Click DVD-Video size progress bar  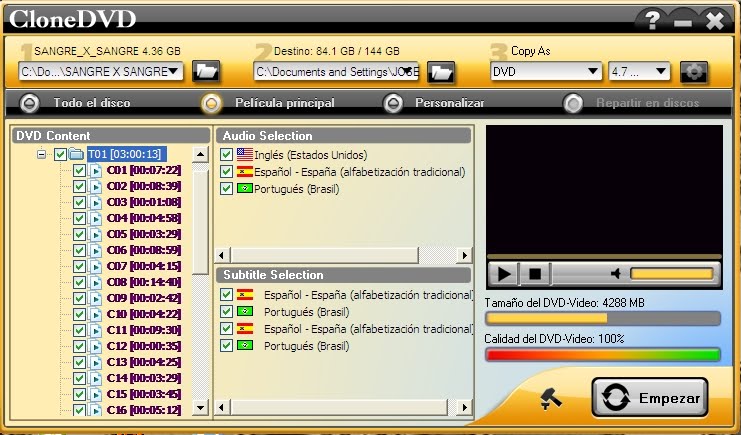point(603,319)
